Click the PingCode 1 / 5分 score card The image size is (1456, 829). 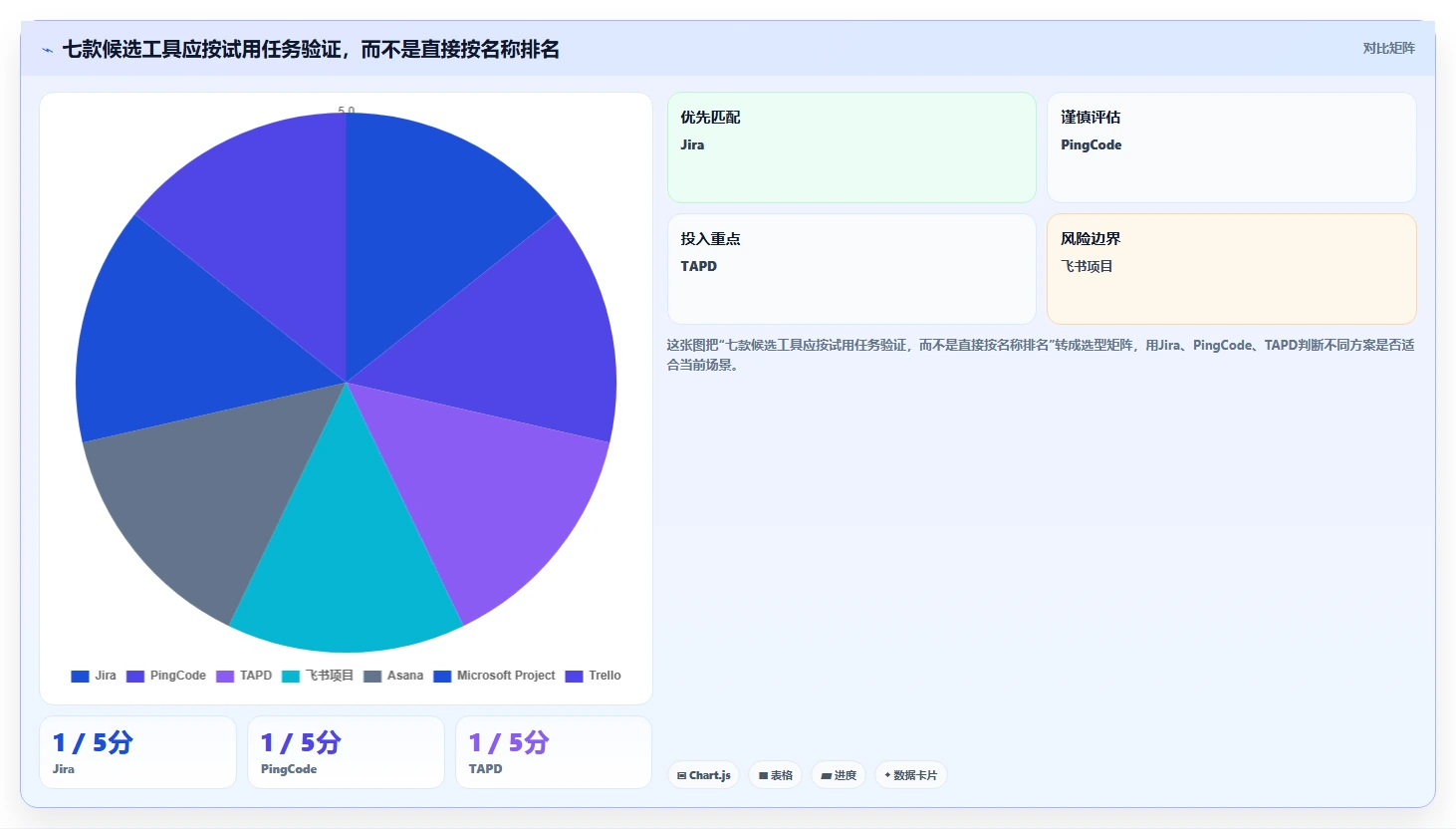pyautogui.click(x=346, y=752)
